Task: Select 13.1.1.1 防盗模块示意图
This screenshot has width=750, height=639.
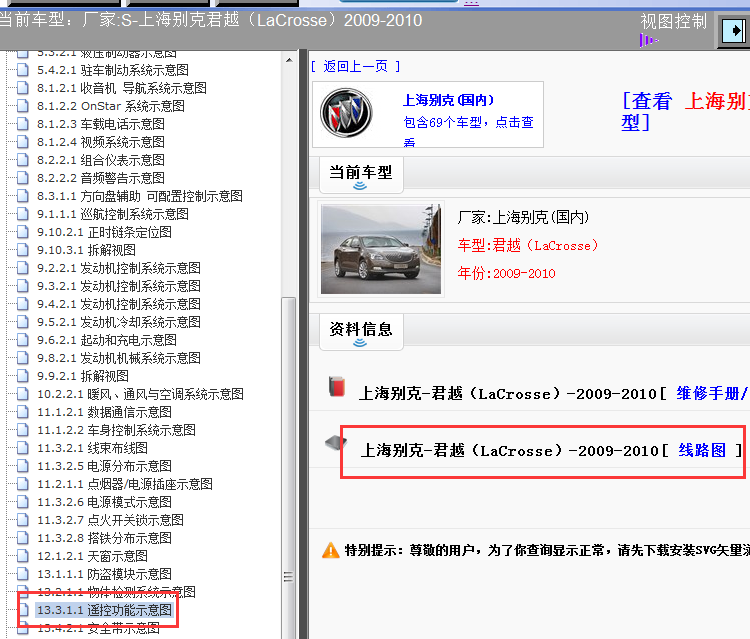Action: 104,574
